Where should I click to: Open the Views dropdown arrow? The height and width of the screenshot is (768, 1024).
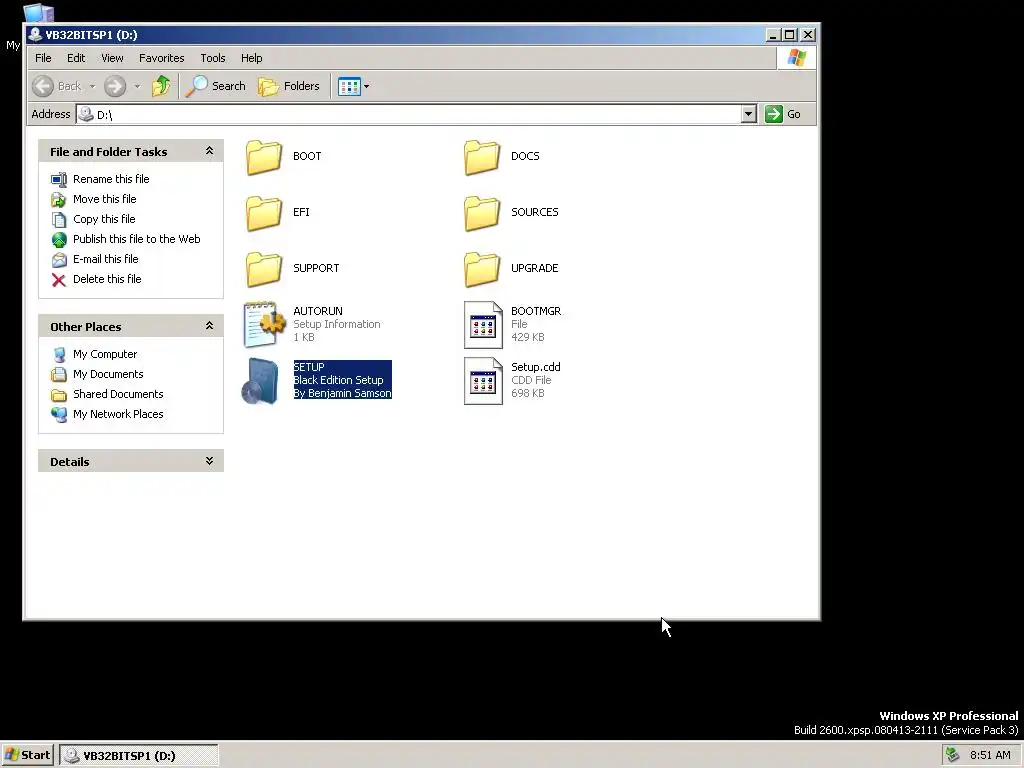tap(366, 86)
